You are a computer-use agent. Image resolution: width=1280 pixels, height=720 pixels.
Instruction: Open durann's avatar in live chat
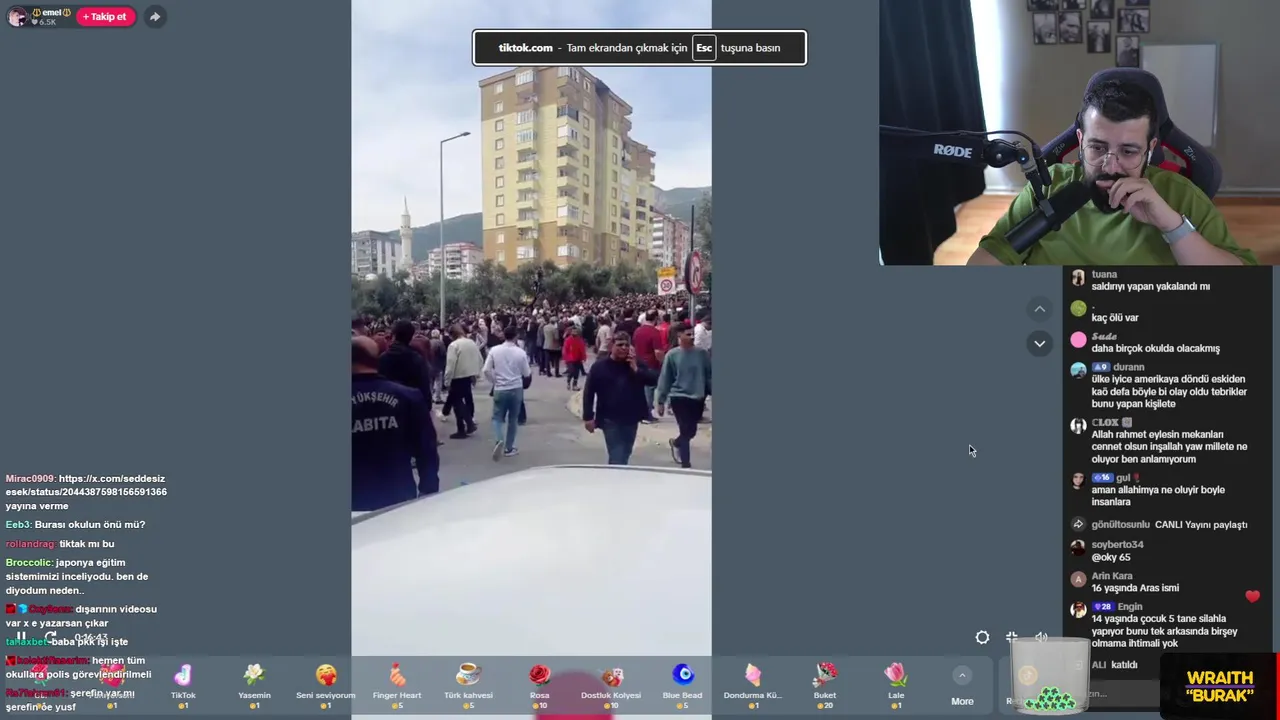(1078, 371)
